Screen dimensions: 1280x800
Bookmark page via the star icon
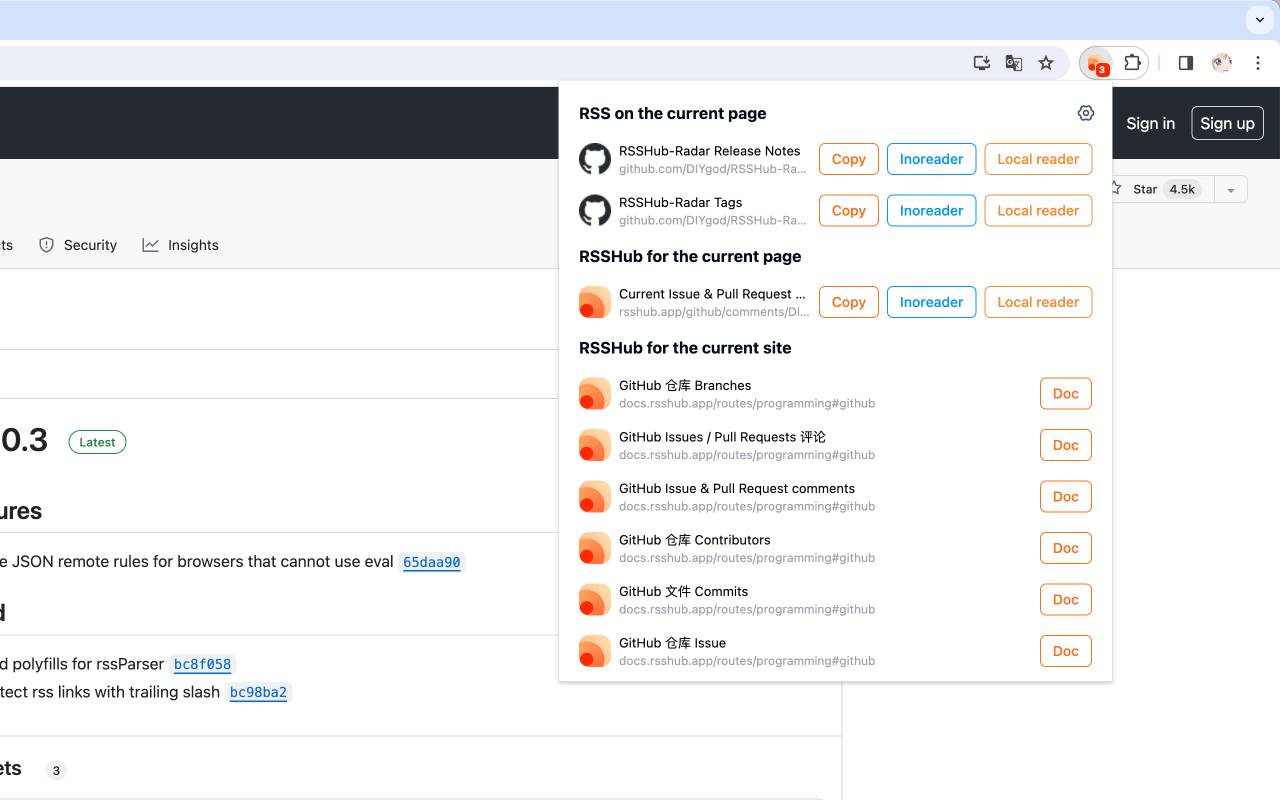click(x=1046, y=62)
